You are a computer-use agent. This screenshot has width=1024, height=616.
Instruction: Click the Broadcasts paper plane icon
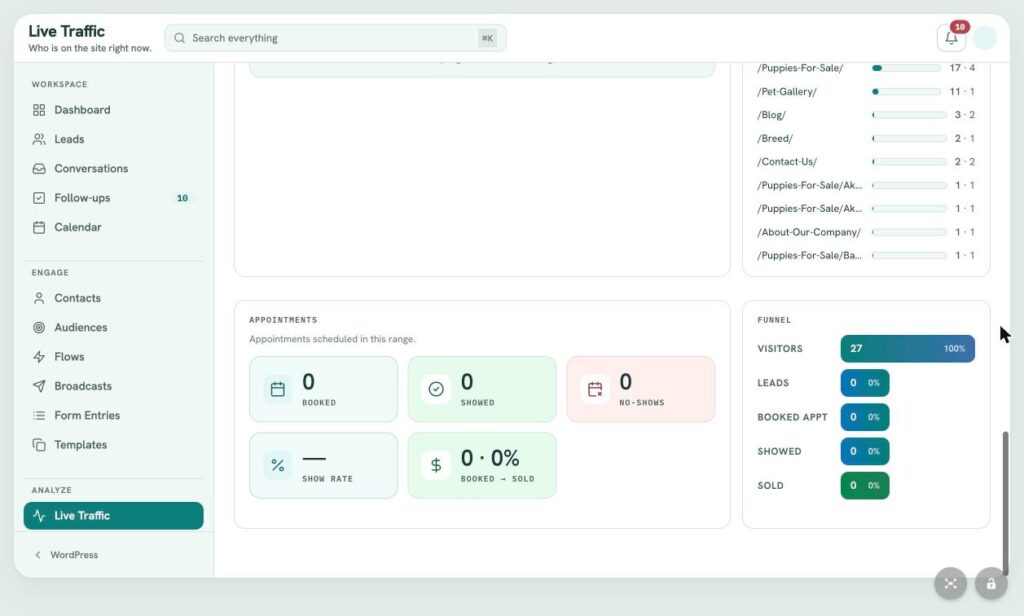click(39, 386)
